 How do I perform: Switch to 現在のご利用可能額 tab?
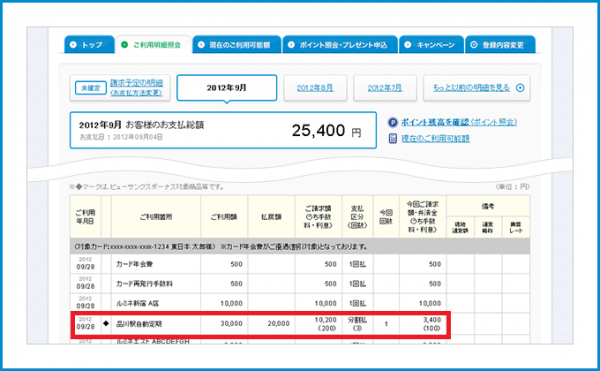(x=236, y=44)
